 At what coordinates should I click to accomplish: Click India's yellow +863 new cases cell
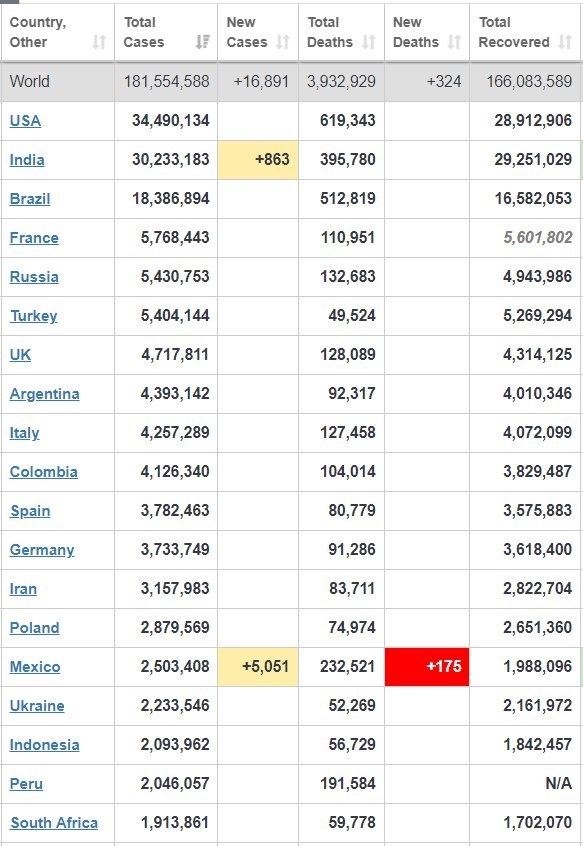(258, 160)
